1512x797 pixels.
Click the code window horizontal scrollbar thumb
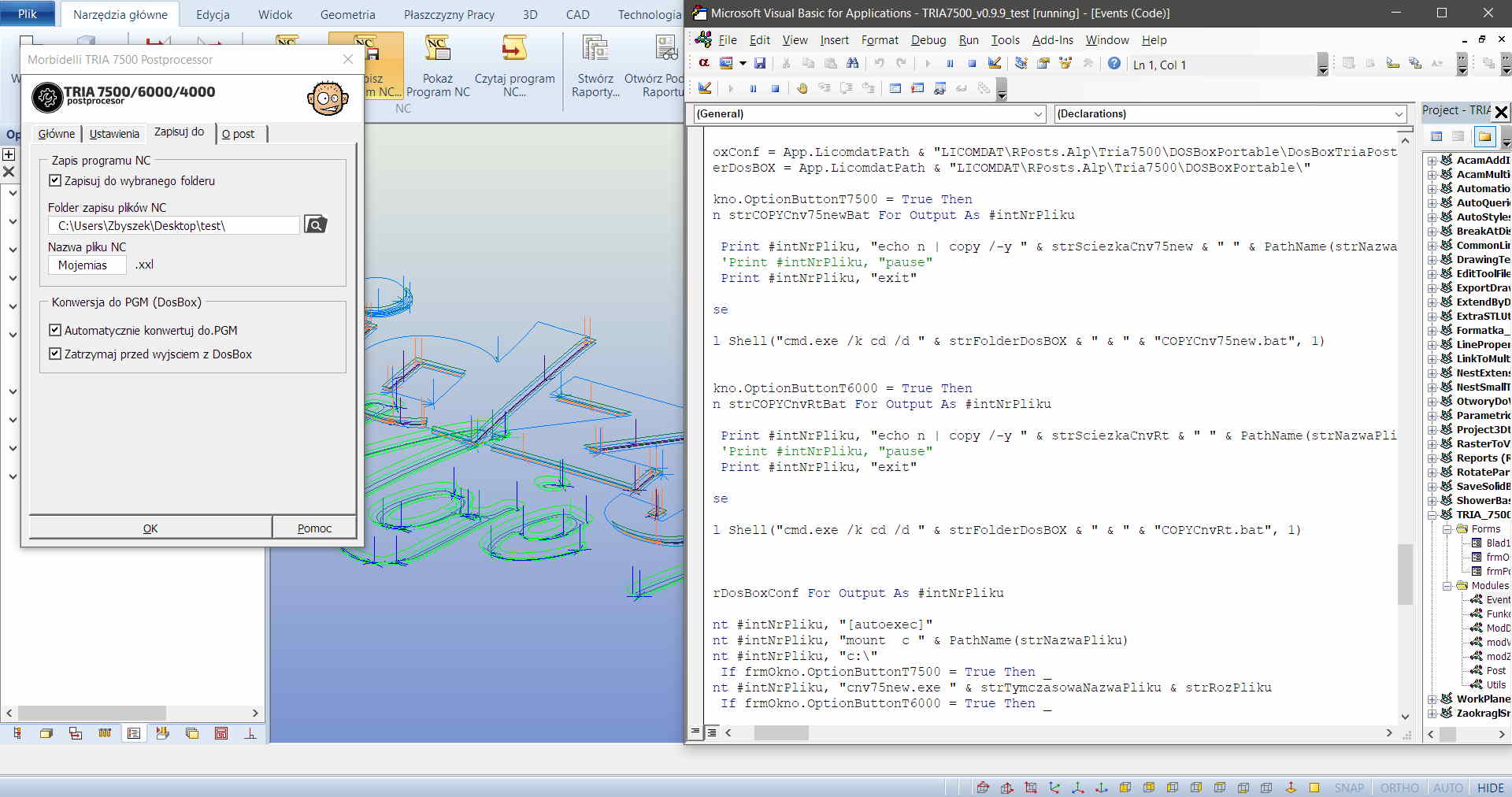(x=781, y=732)
